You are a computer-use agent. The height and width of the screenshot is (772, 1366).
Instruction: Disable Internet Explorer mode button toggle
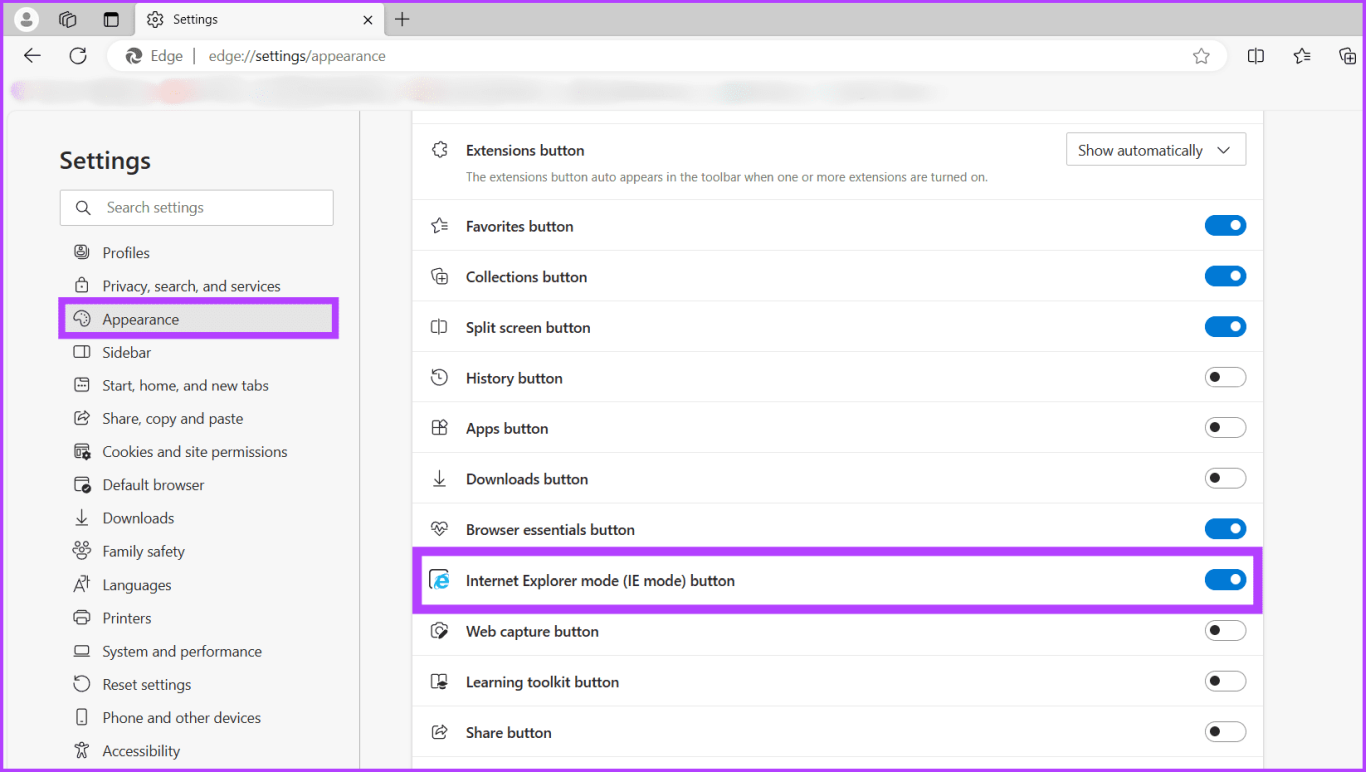tap(1225, 580)
